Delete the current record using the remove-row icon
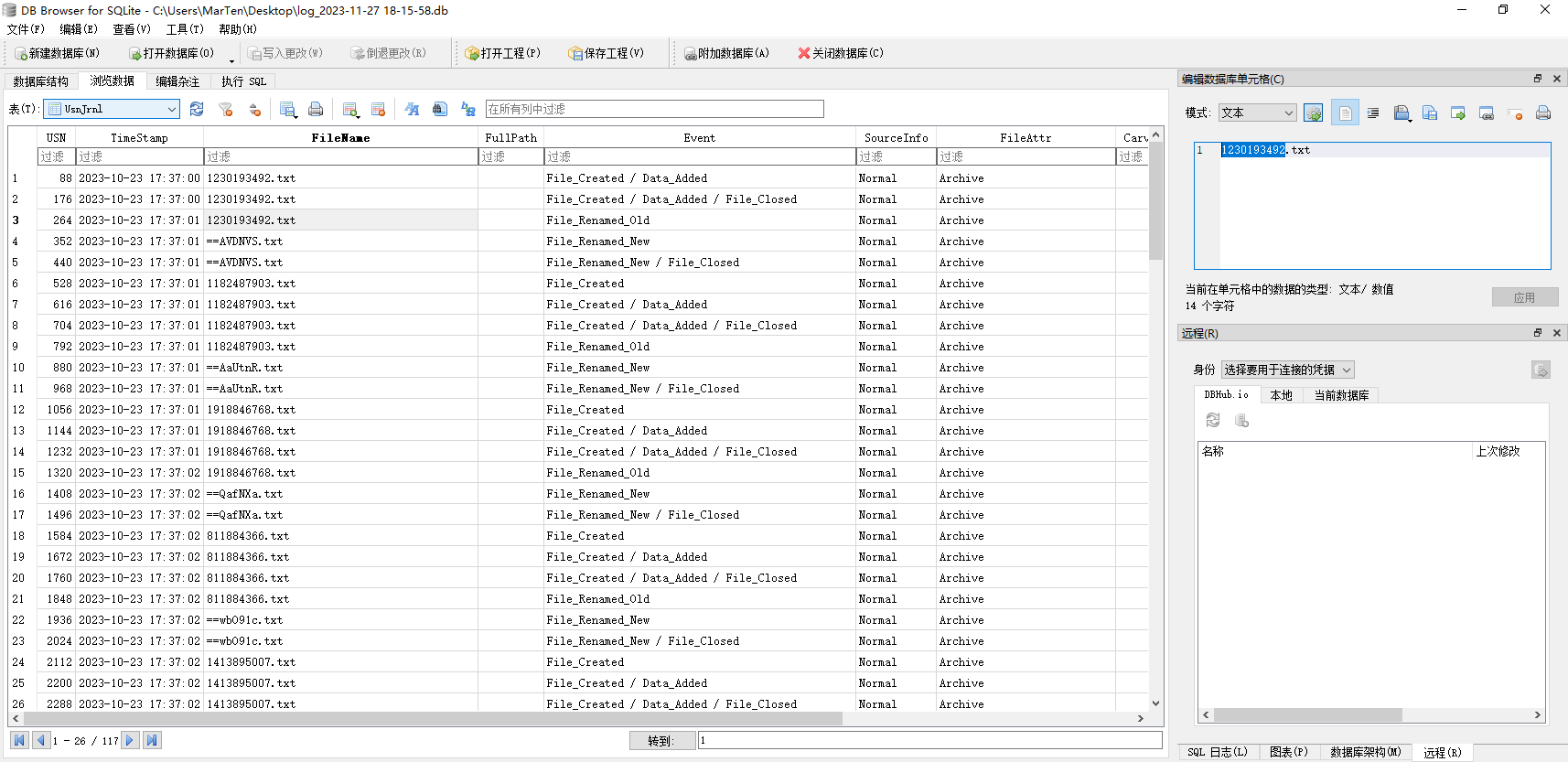The width and height of the screenshot is (1568, 762). (x=378, y=110)
